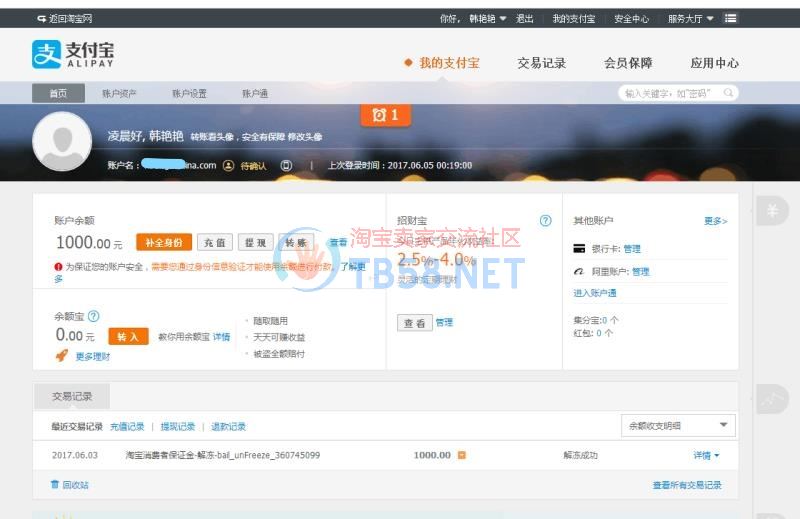The image size is (800, 519).
Task: Click the 集分宝 0 count link
Action: [604, 320]
